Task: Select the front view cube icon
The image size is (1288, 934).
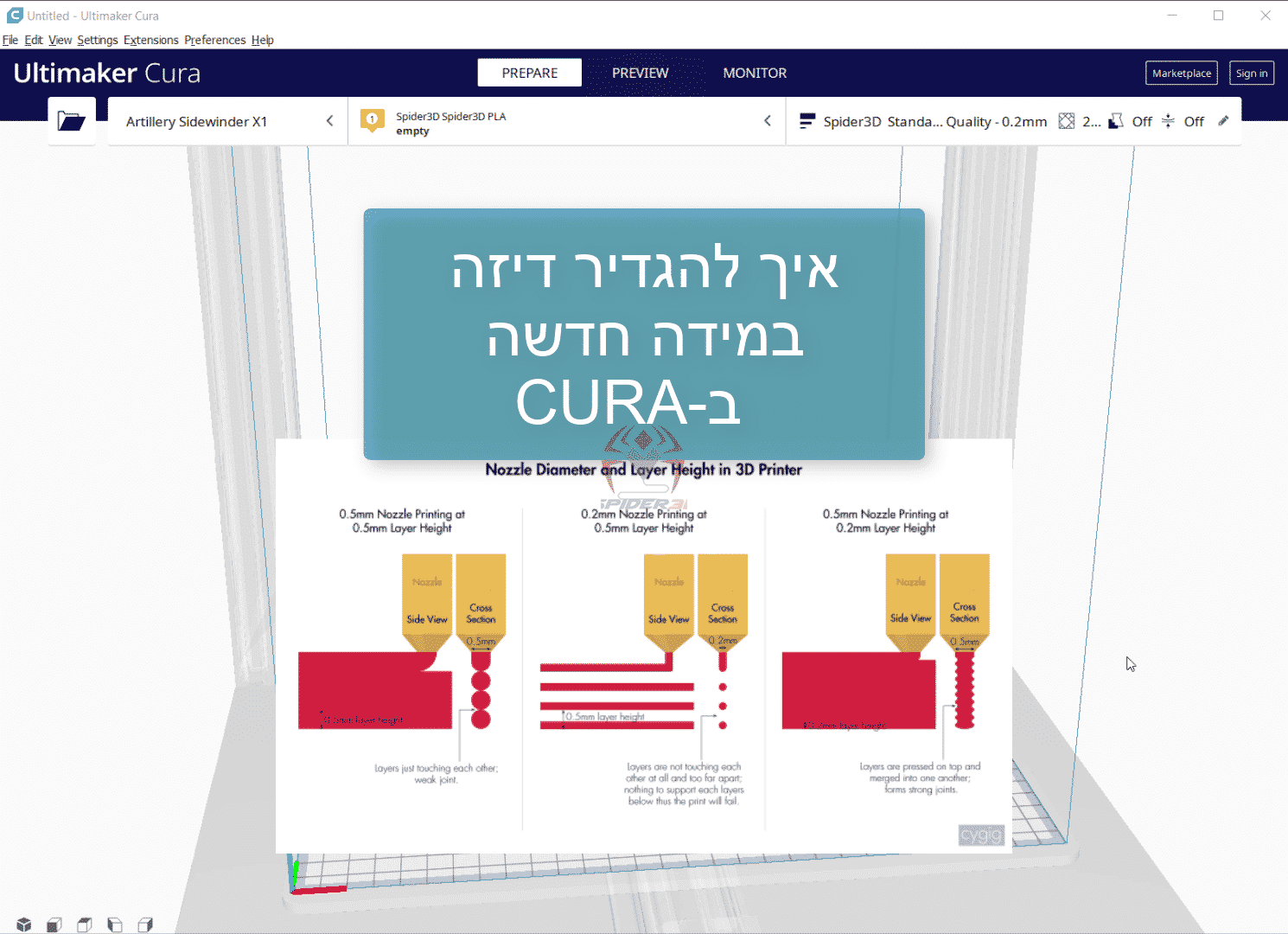Action: pyautogui.click(x=54, y=924)
